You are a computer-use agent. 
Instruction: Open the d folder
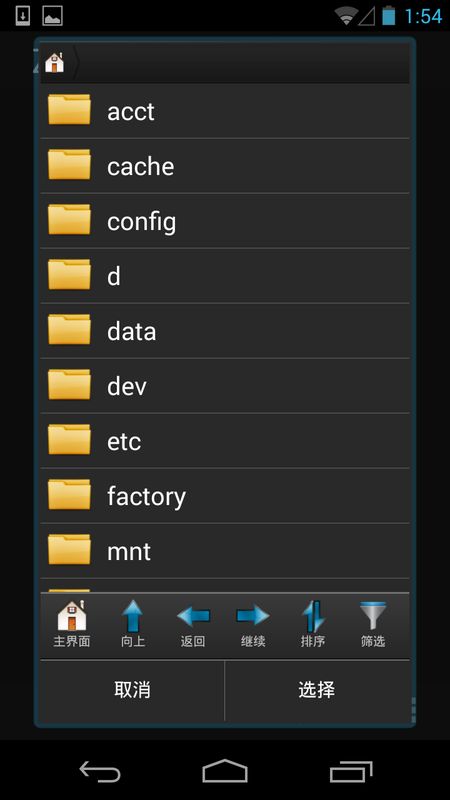click(x=225, y=276)
